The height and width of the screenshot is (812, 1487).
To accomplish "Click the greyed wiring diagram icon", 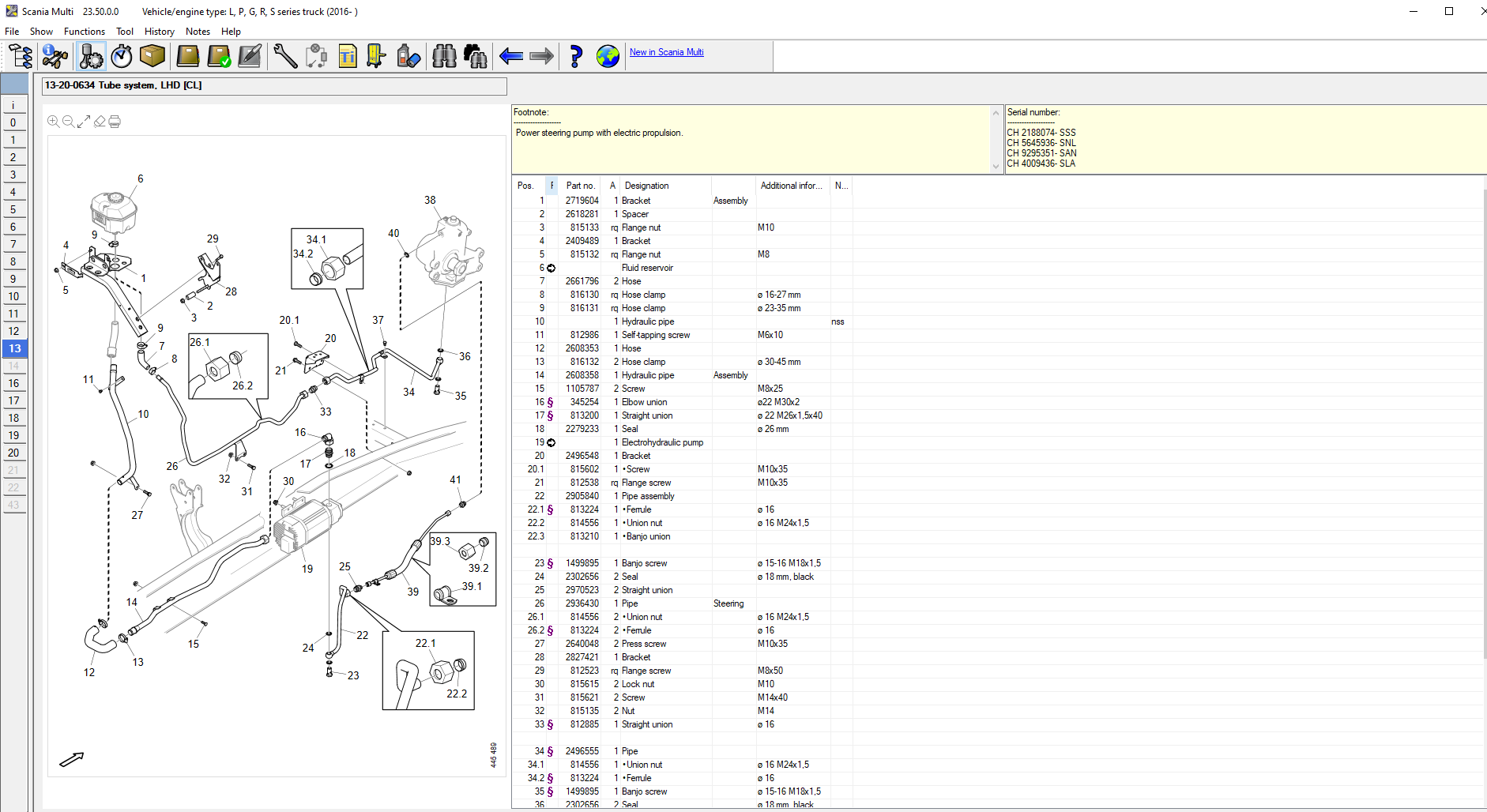I will point(316,56).
